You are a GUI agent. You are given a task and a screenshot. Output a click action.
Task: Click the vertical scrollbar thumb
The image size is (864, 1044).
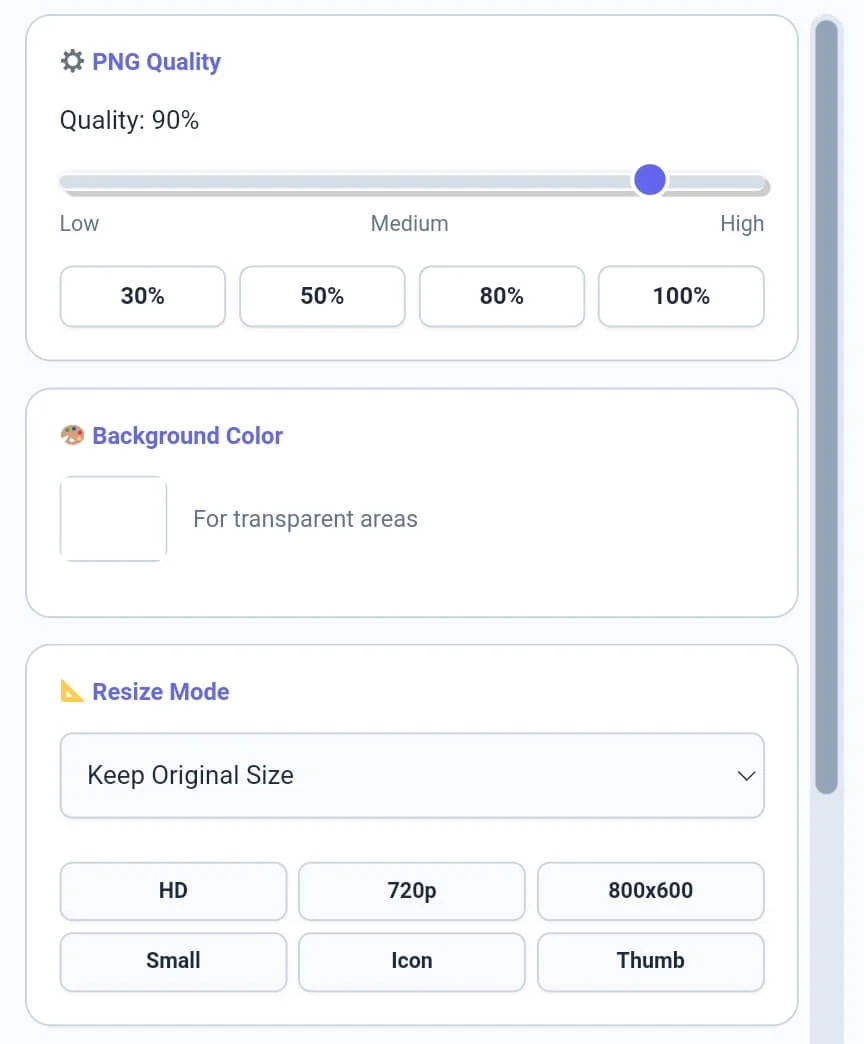coord(826,400)
